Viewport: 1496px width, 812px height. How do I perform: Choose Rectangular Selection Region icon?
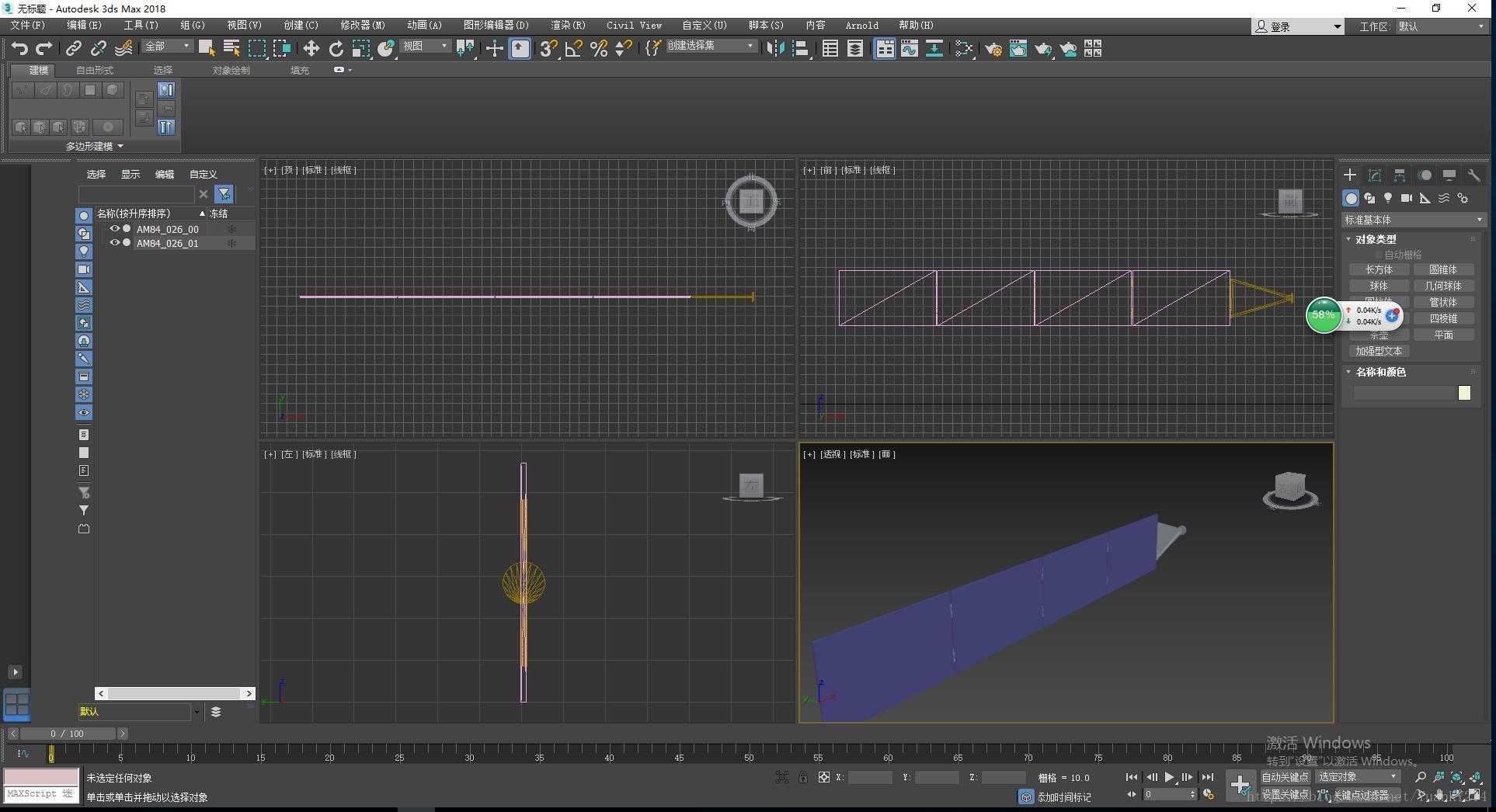(x=256, y=48)
